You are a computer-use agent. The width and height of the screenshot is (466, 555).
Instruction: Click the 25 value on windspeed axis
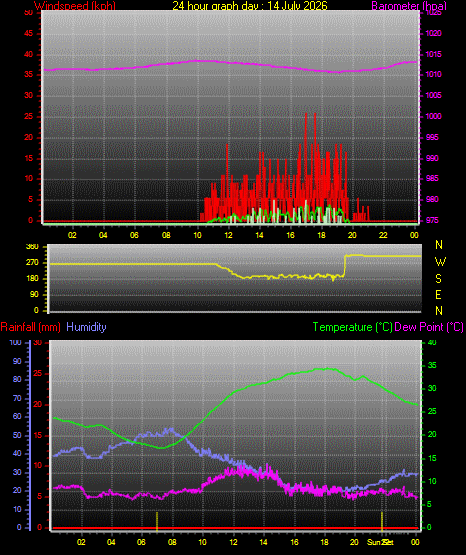29,116
